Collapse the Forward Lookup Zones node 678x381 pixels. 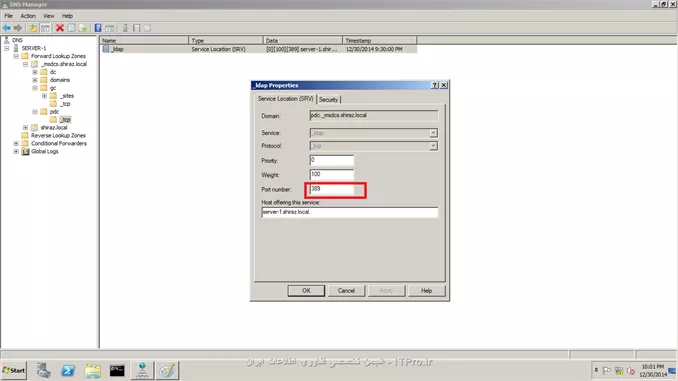tap(16, 56)
